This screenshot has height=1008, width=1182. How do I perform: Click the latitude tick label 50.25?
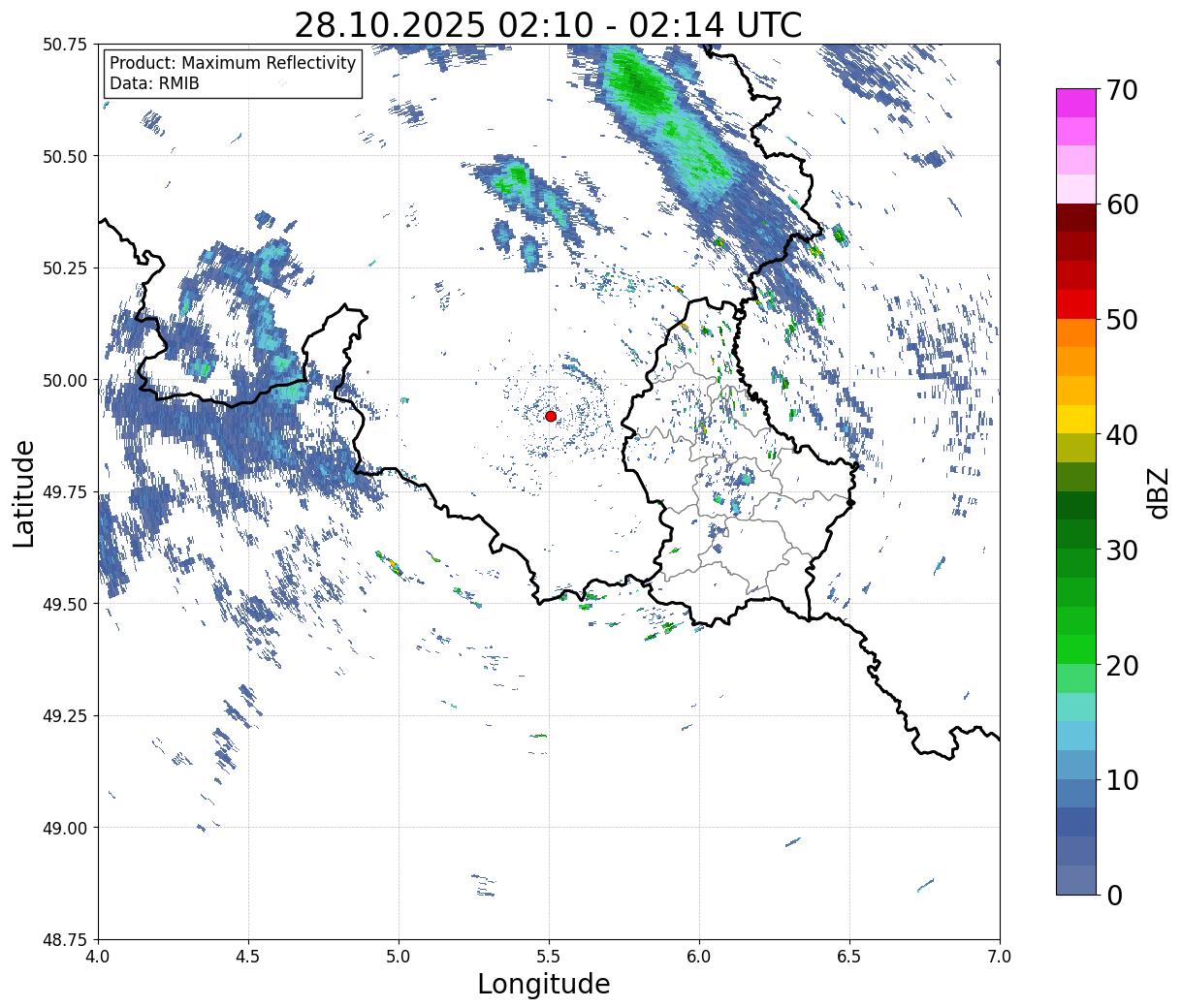tap(65, 268)
